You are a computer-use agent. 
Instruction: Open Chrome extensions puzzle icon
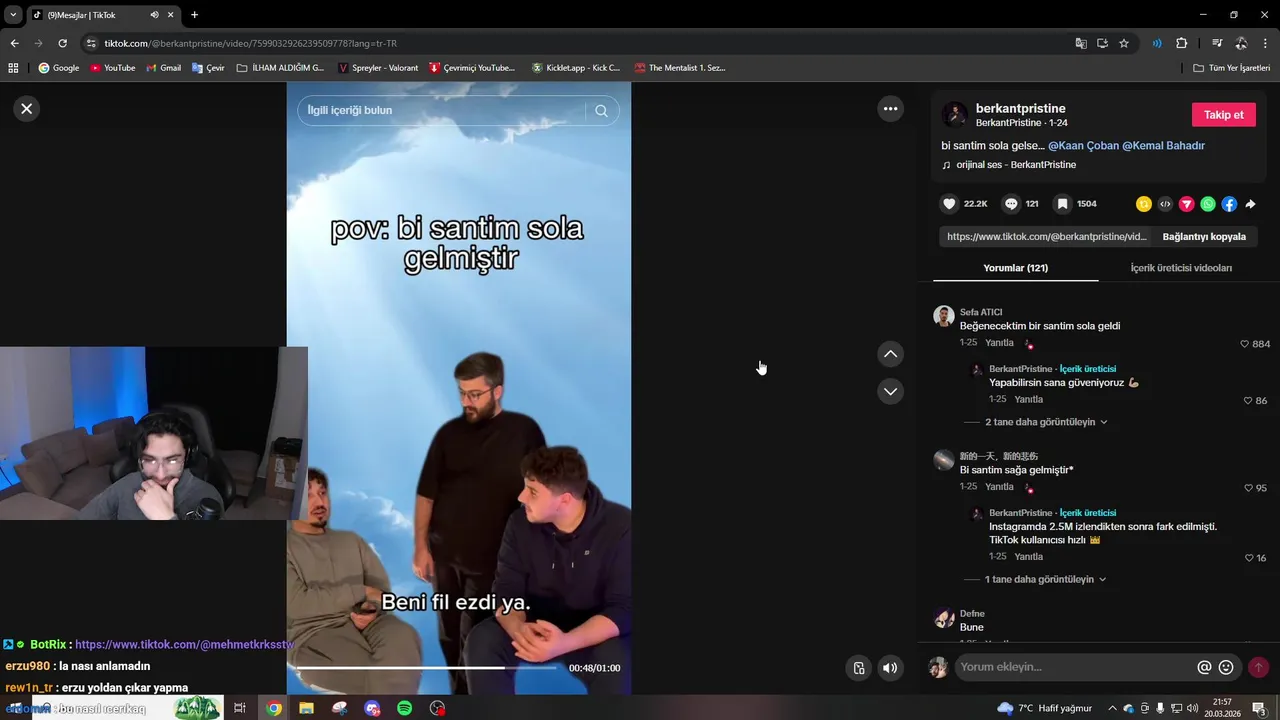tap(1181, 43)
